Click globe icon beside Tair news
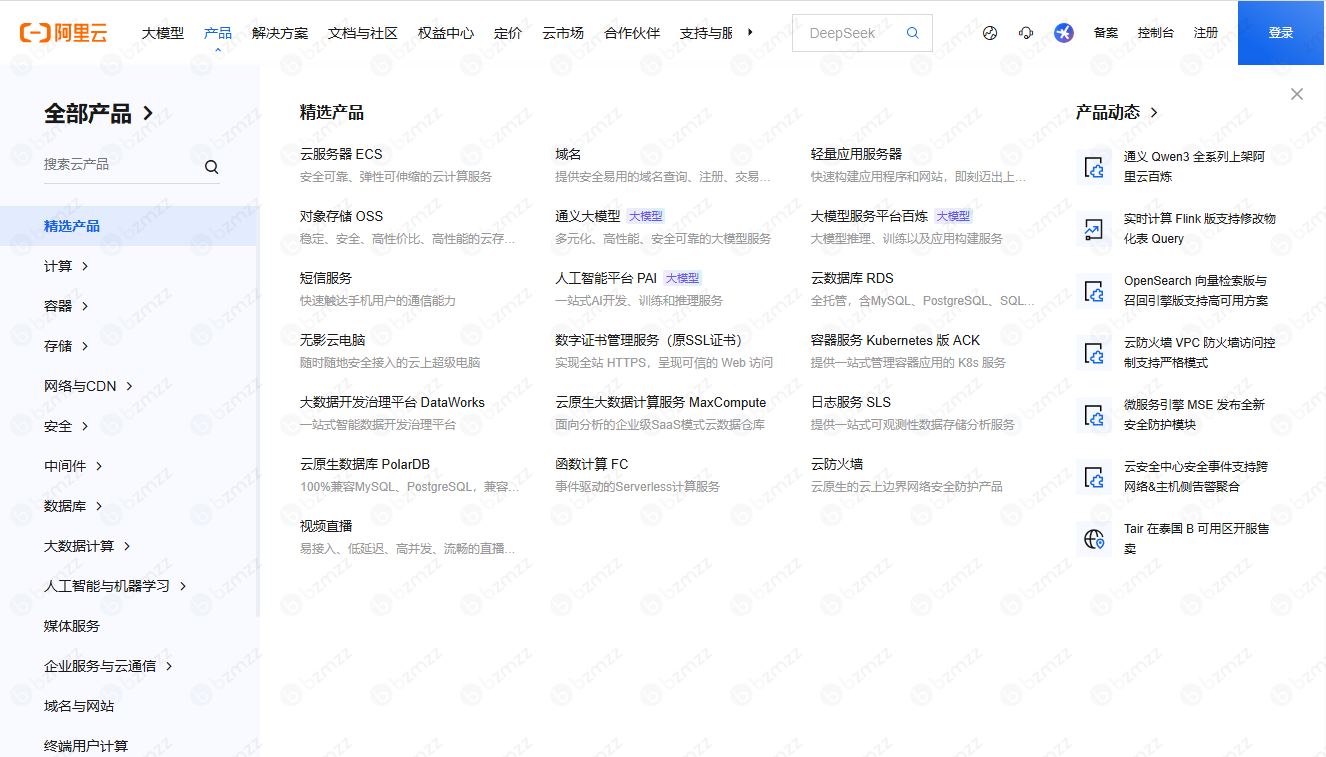 click(1094, 539)
